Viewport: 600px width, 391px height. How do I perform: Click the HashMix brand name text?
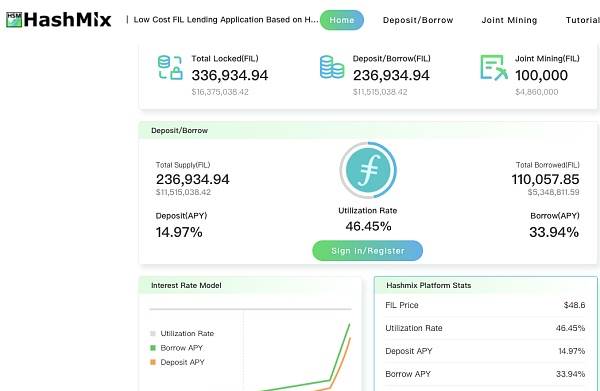[x=67, y=20]
